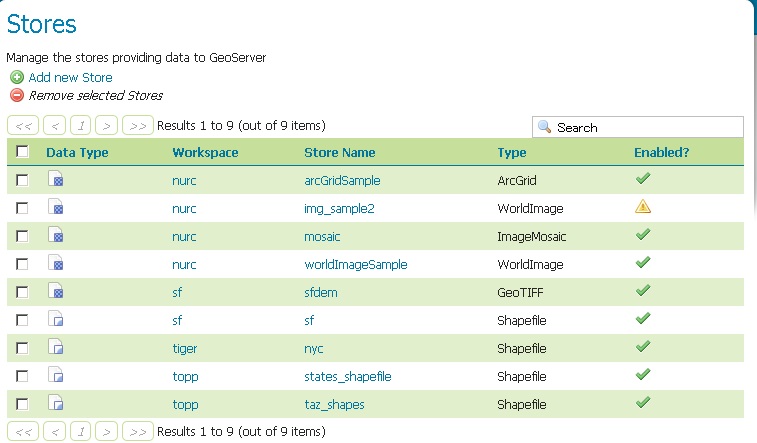Image resolution: width=757 pixels, height=443 pixels.
Task: Click the enabled checkmark for the mosaic store
Action: click(x=643, y=235)
